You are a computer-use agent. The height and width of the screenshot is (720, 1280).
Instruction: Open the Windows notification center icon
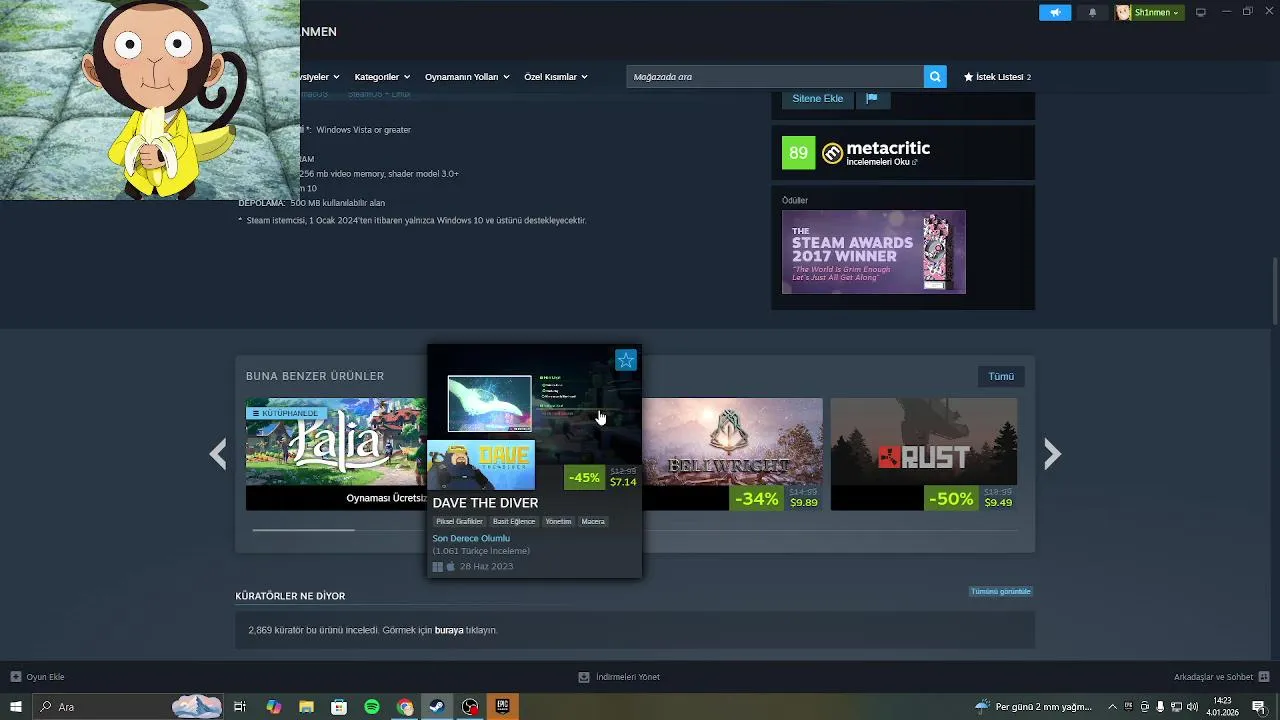pyautogui.click(x=1259, y=707)
